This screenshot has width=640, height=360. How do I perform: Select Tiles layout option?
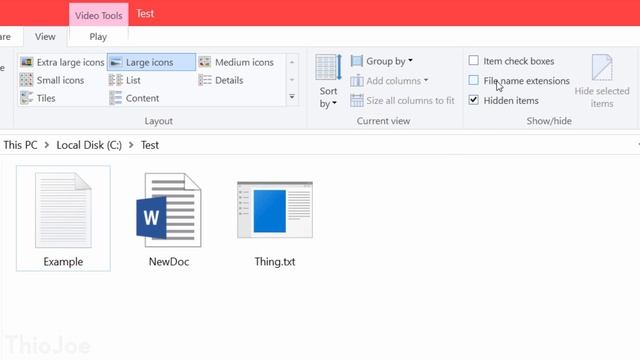point(38,98)
